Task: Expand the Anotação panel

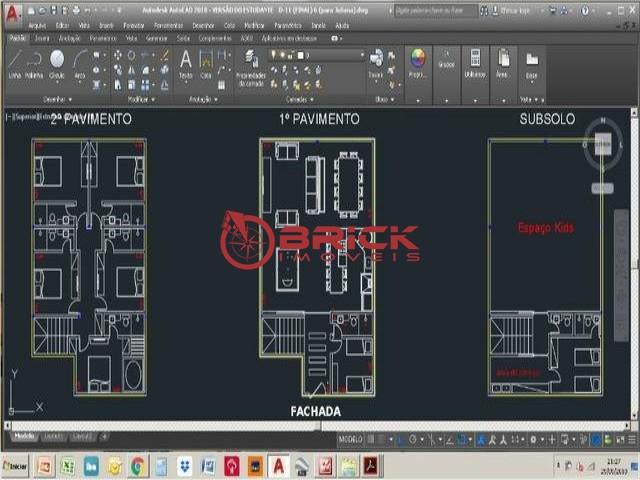Action: click(203, 99)
